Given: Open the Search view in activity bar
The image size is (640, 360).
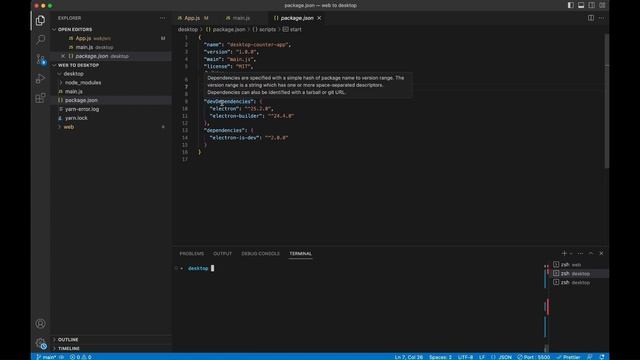Looking at the screenshot, I should [x=40, y=40].
